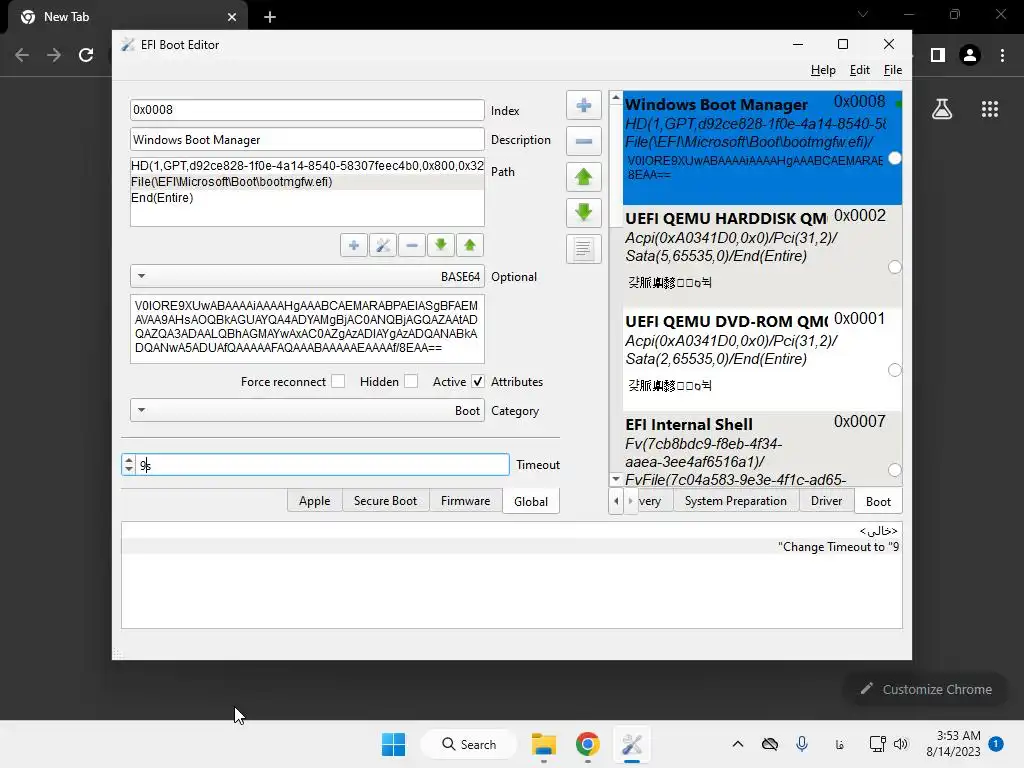1024x768 pixels.
Task: Select radio button for EFI Internal Shell entry
Action: [895, 470]
